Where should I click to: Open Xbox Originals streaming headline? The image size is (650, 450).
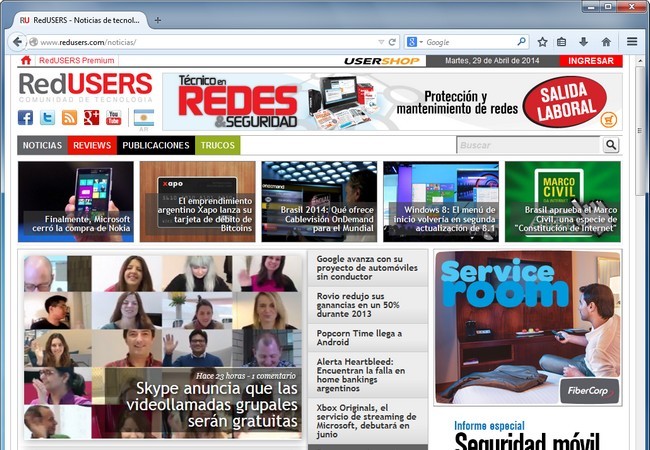366,421
